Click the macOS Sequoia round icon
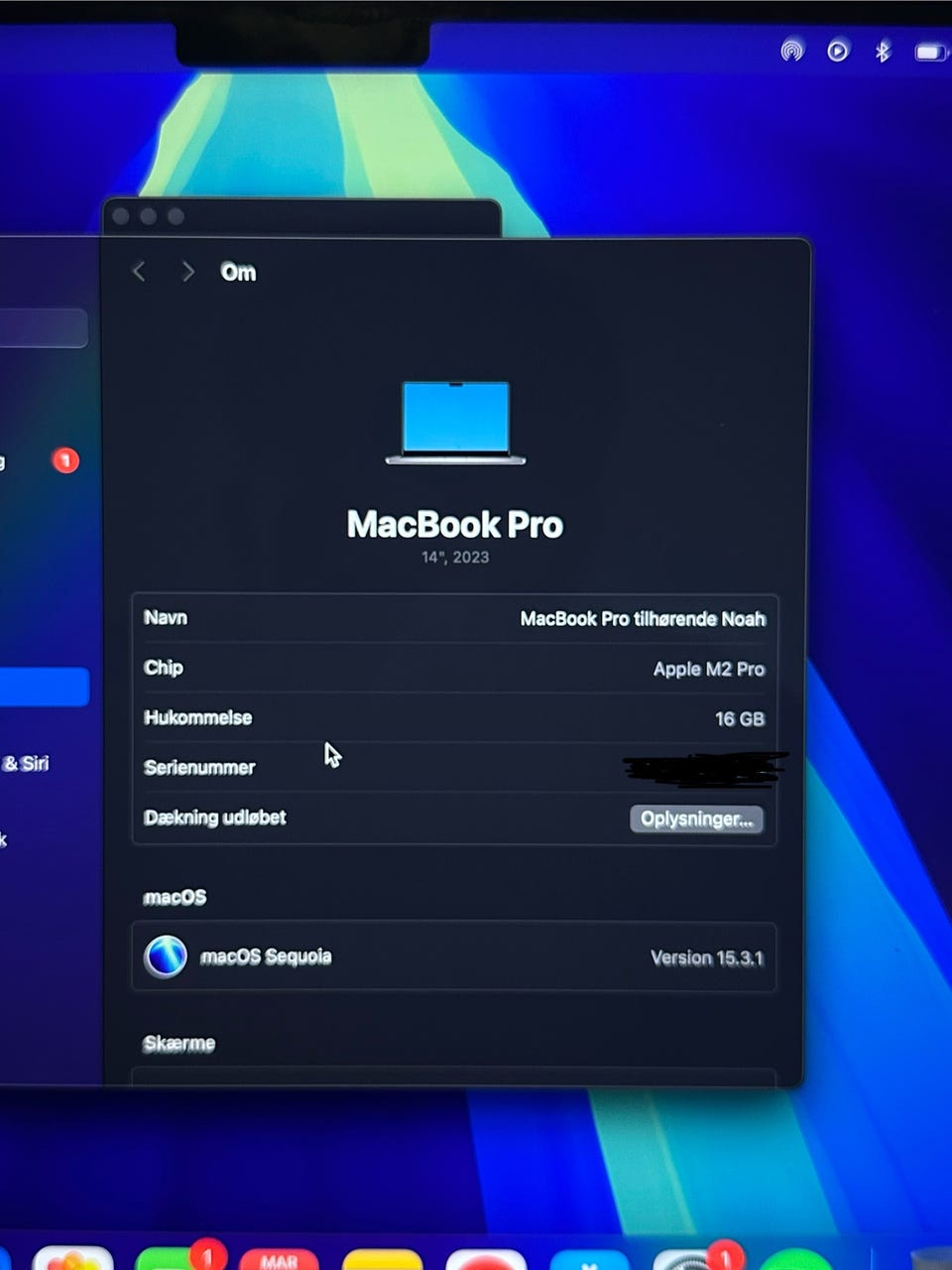 pyautogui.click(x=165, y=957)
